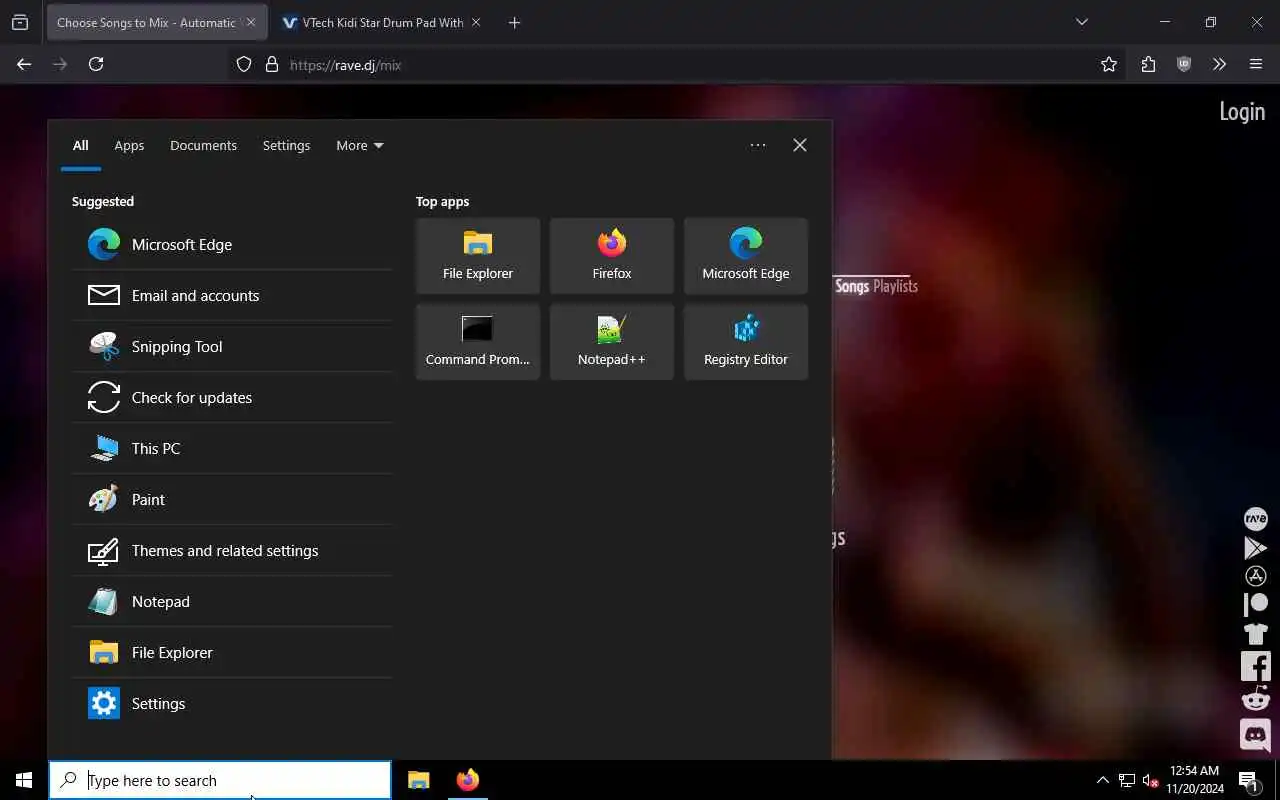This screenshot has width=1280, height=800.
Task: Click the site padlock icon
Action: 271,65
